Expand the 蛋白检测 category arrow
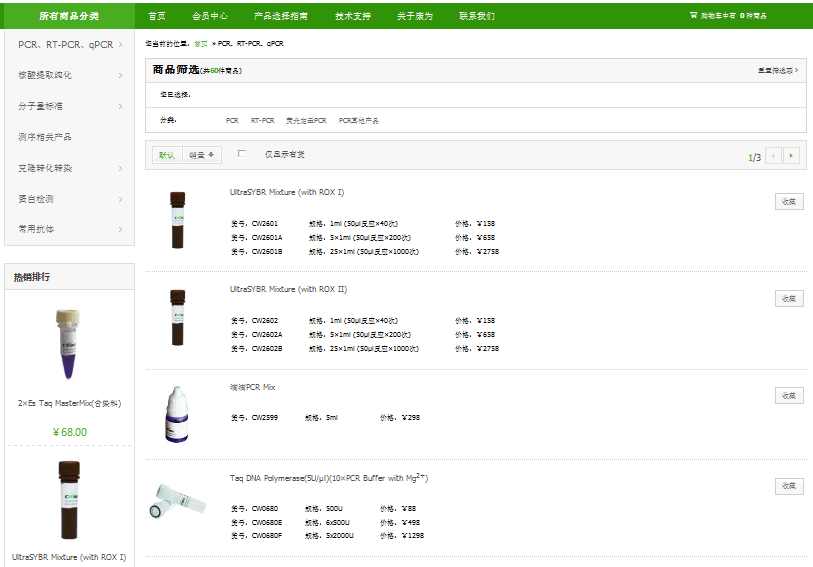813x567 pixels. pos(120,199)
